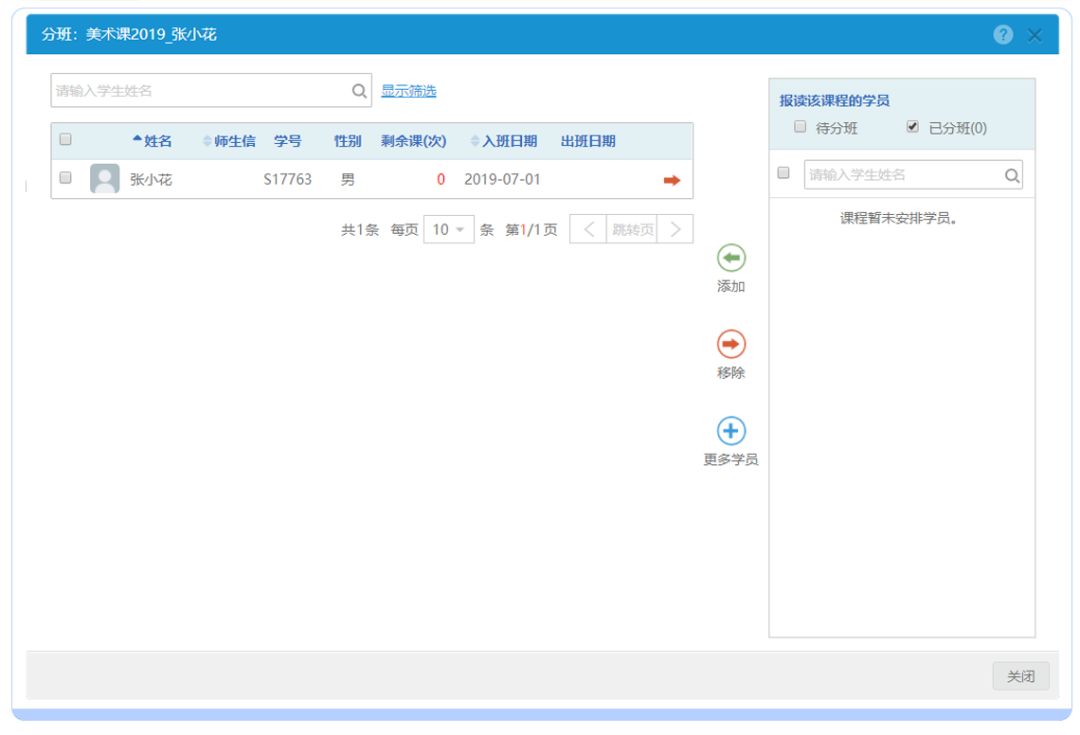The height and width of the screenshot is (735, 1080).
Task: Click the blue plus More Students icon
Action: click(x=731, y=431)
